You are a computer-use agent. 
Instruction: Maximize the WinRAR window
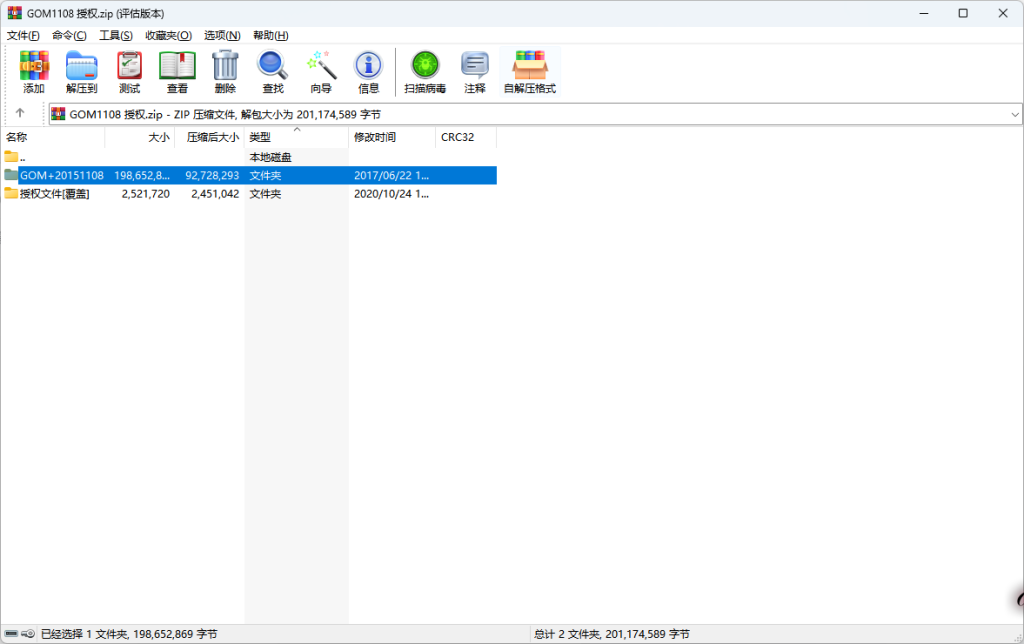(x=963, y=13)
